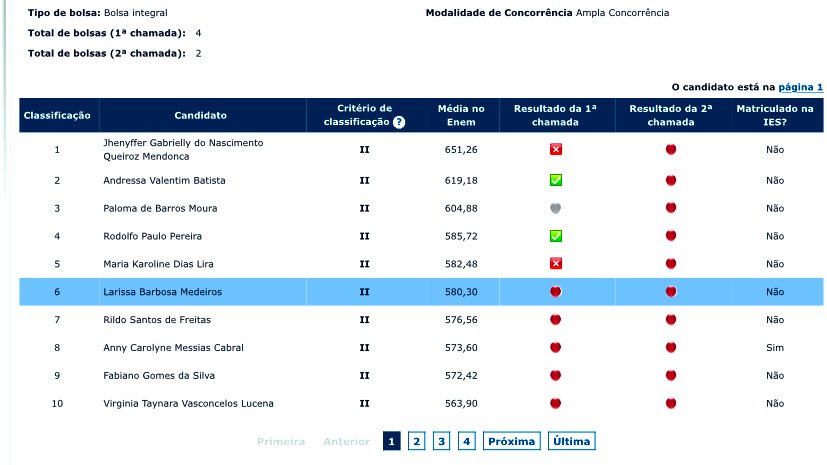The width and height of the screenshot is (827, 465).
Task: Click the disabled Primeira link
Action: (x=281, y=442)
